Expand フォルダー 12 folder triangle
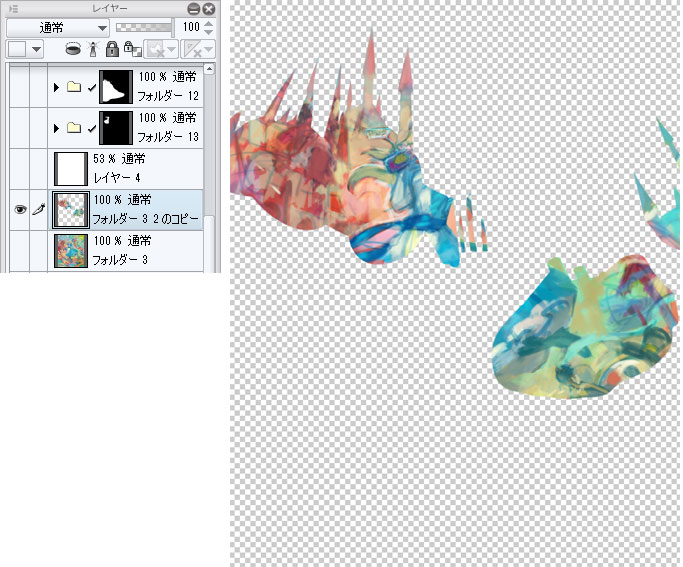Viewport: 683px width, 567px height. coord(56,87)
